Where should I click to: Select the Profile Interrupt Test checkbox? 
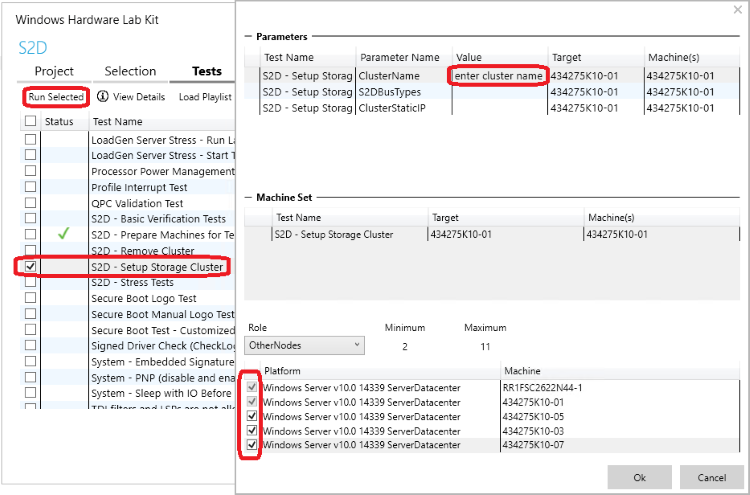31,187
